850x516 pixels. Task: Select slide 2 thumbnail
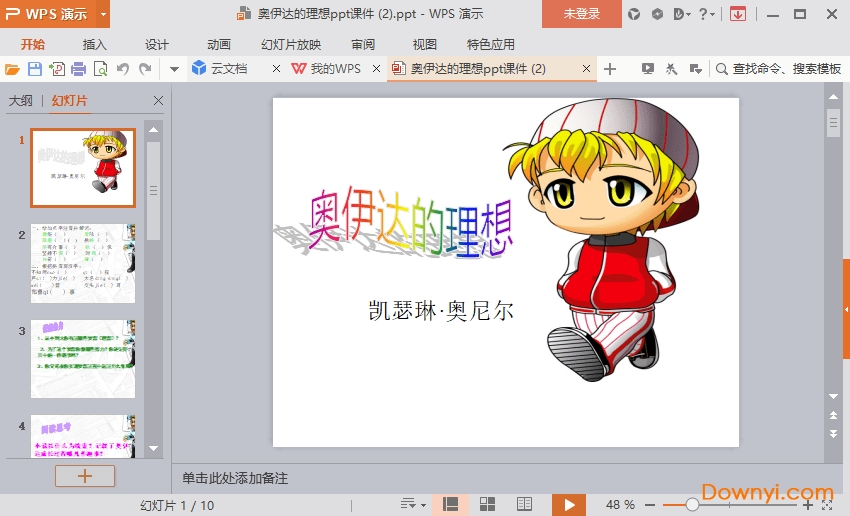[83, 263]
